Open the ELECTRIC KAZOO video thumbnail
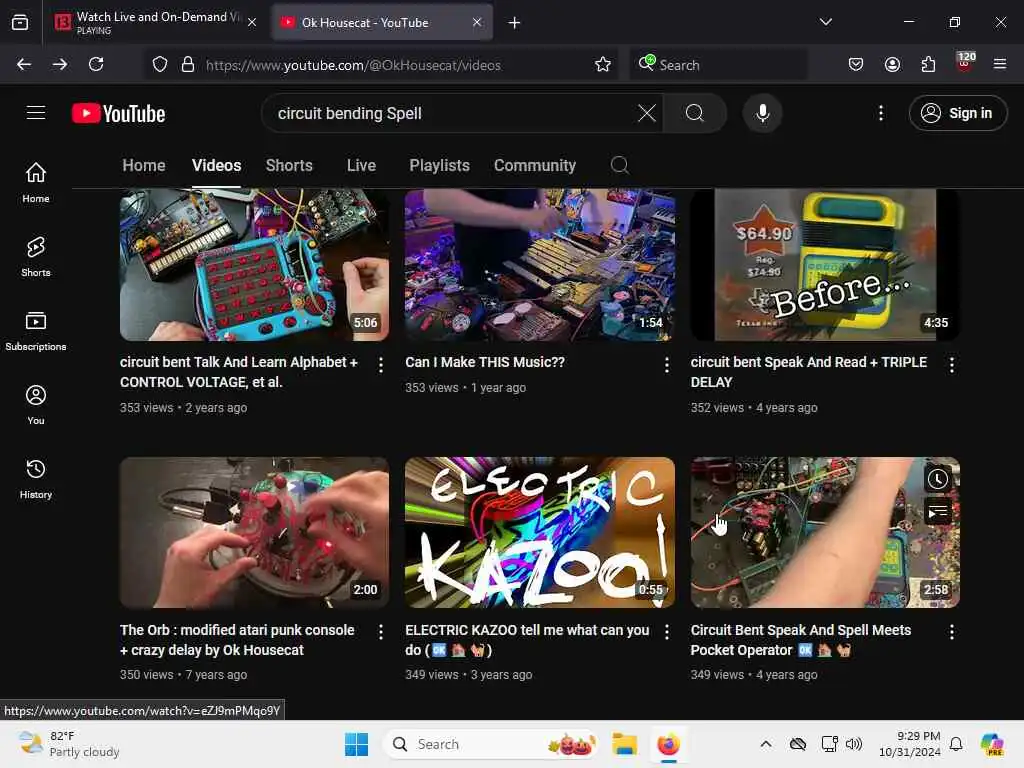 coord(539,532)
